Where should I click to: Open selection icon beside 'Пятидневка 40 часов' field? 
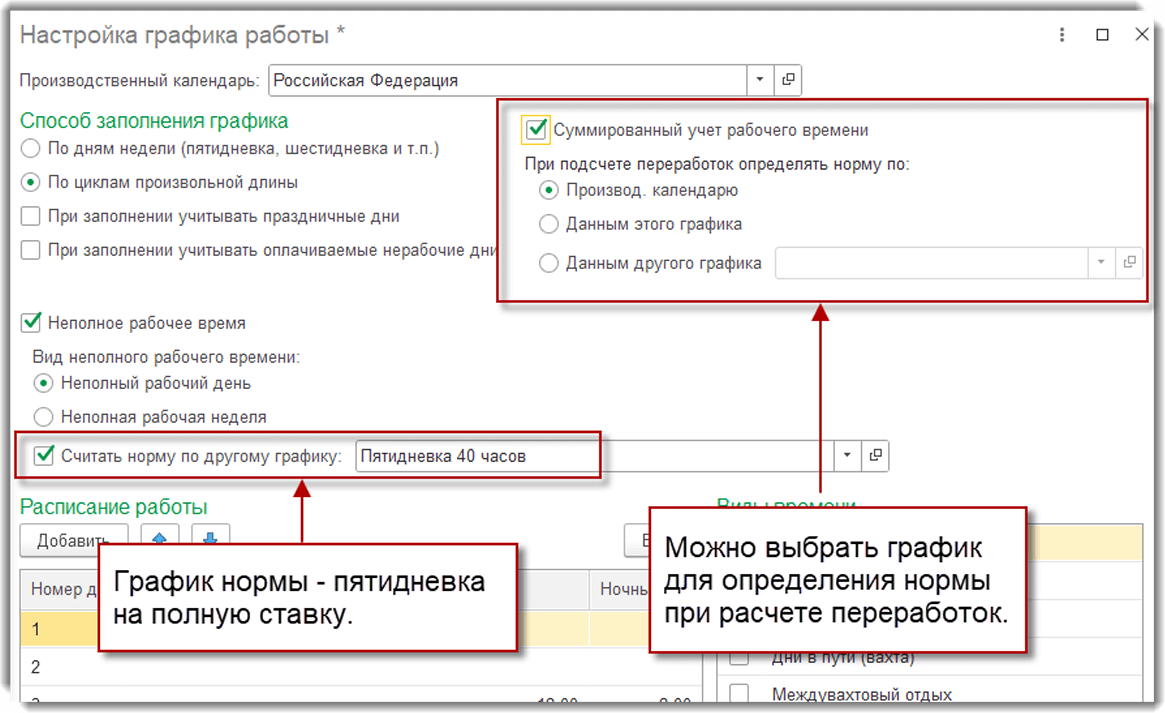coord(874,456)
